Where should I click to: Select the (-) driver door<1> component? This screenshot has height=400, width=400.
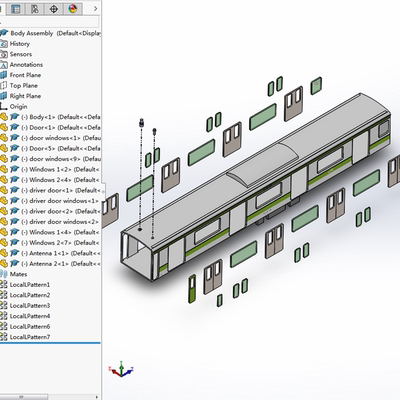(61, 190)
